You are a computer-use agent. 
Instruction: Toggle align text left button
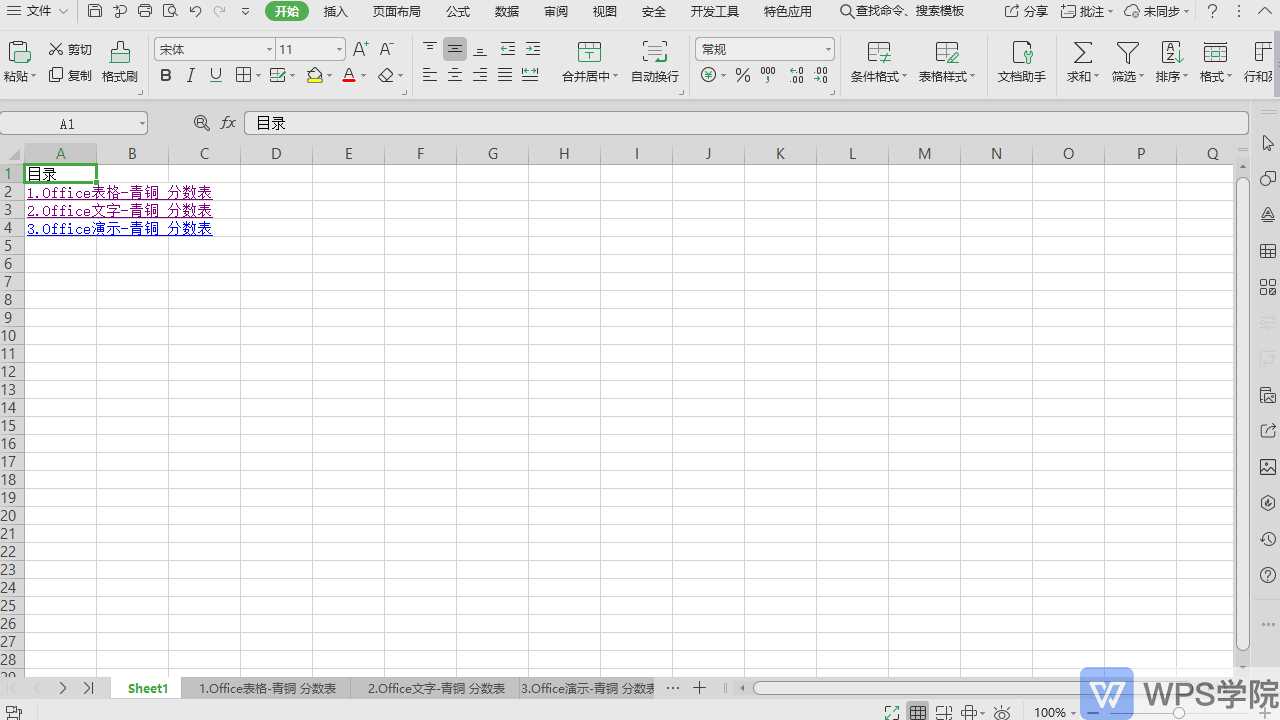click(x=430, y=75)
